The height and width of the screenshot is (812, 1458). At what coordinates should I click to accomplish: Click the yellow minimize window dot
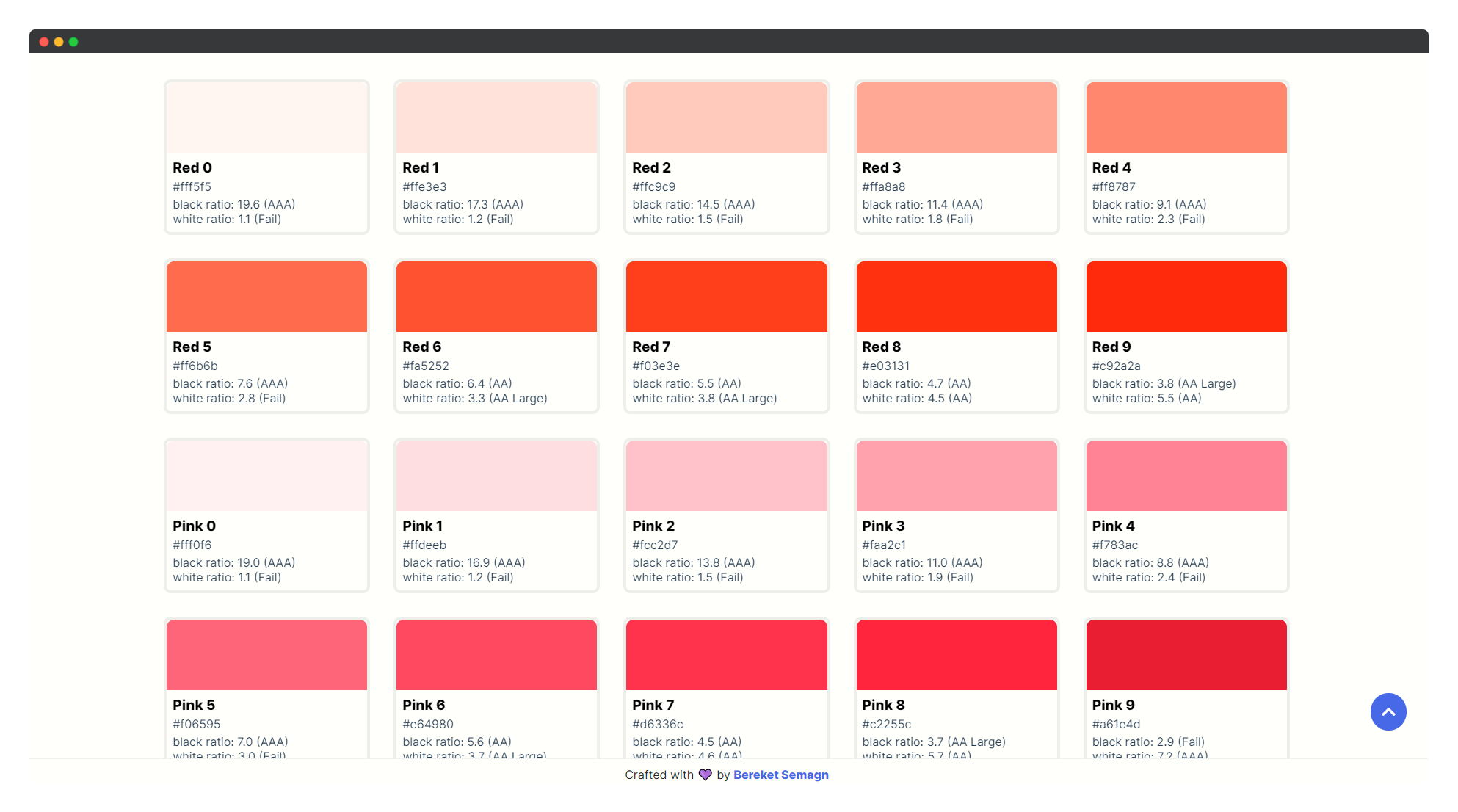pos(59,42)
